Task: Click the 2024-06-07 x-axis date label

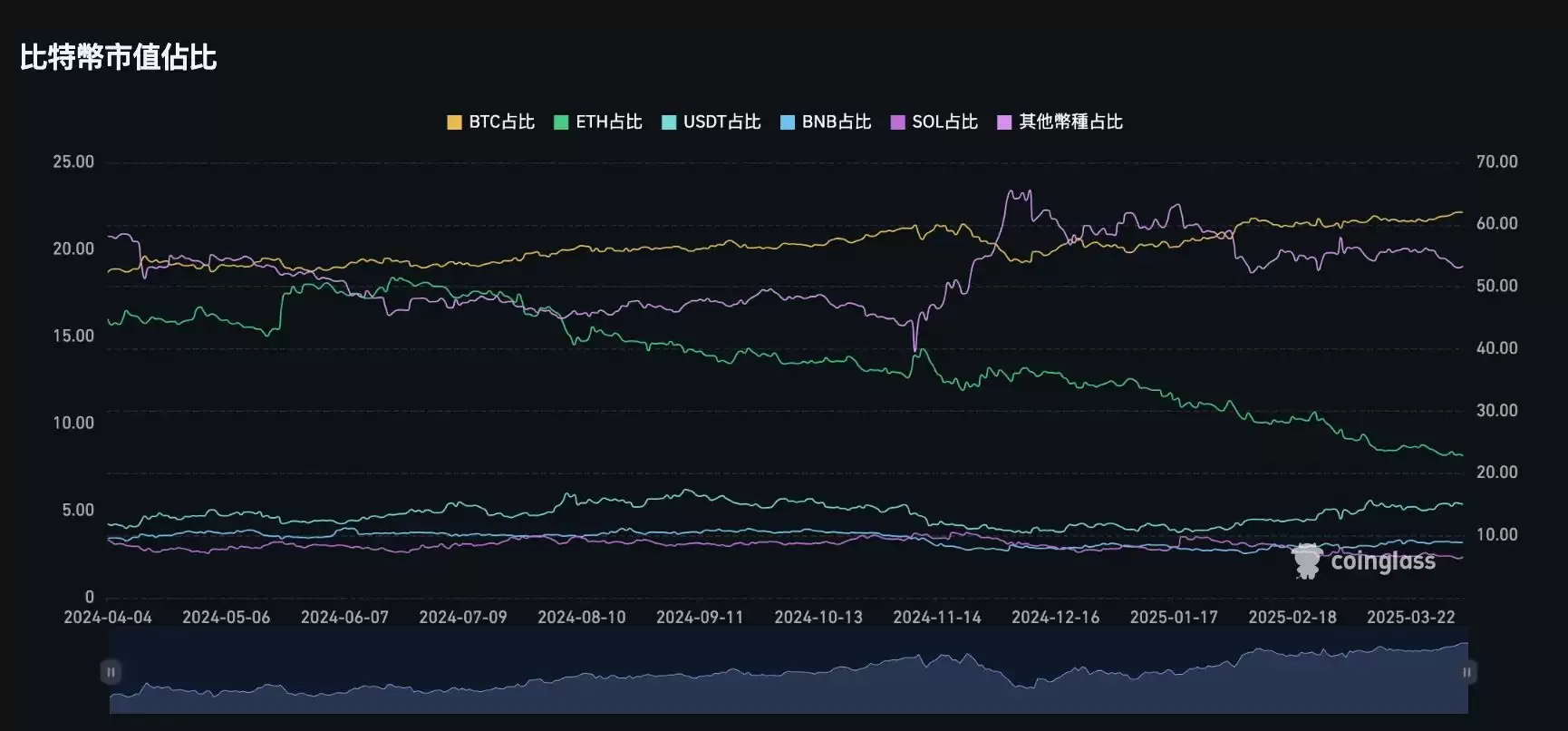Action: (x=344, y=618)
